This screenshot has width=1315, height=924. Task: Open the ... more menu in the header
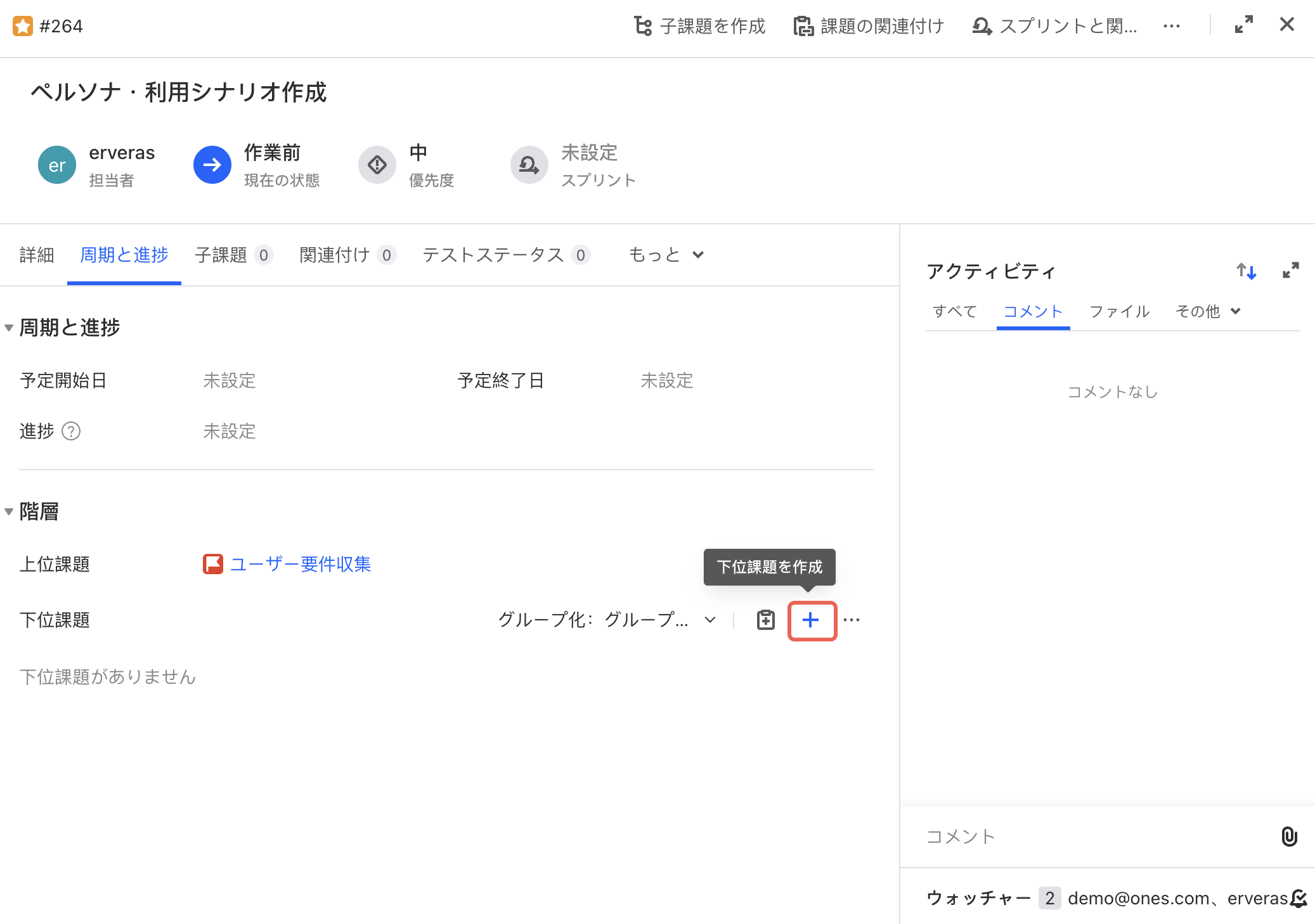1172,26
